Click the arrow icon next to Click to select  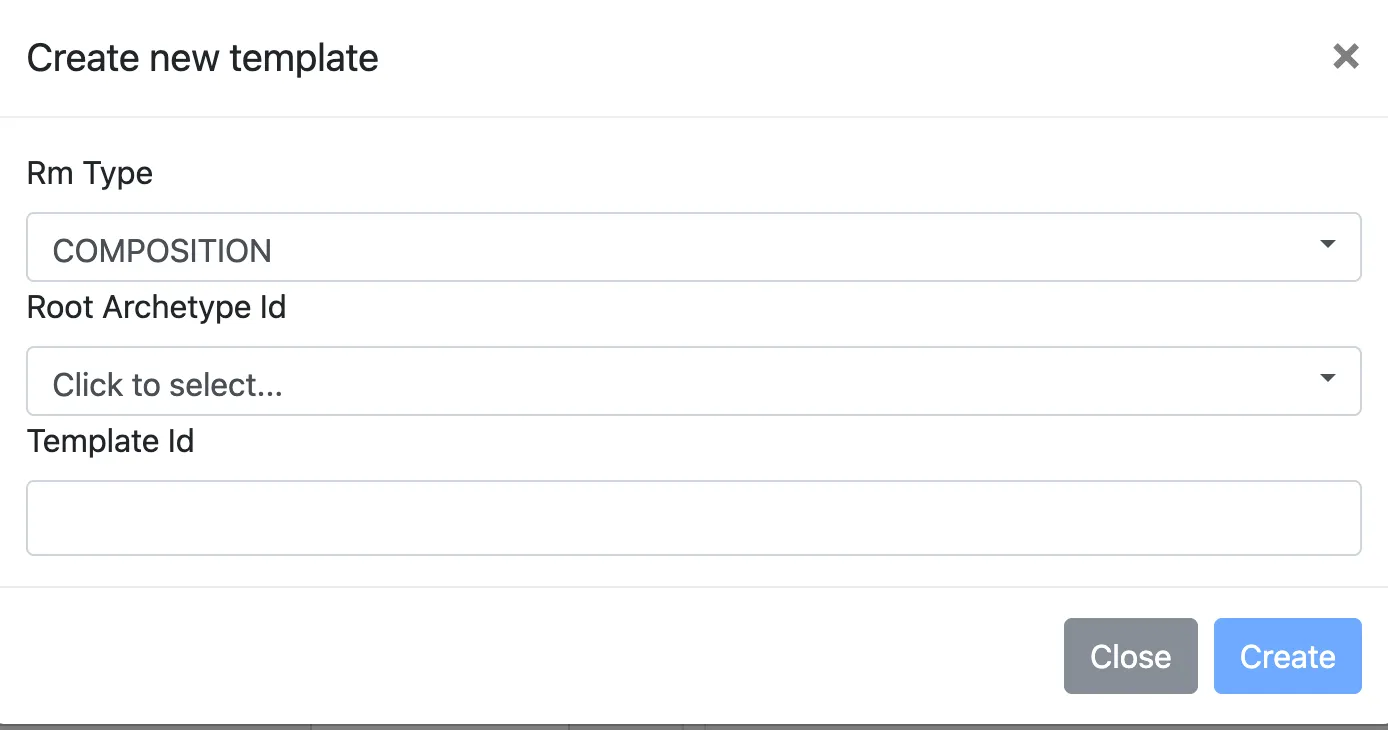coord(1328,377)
